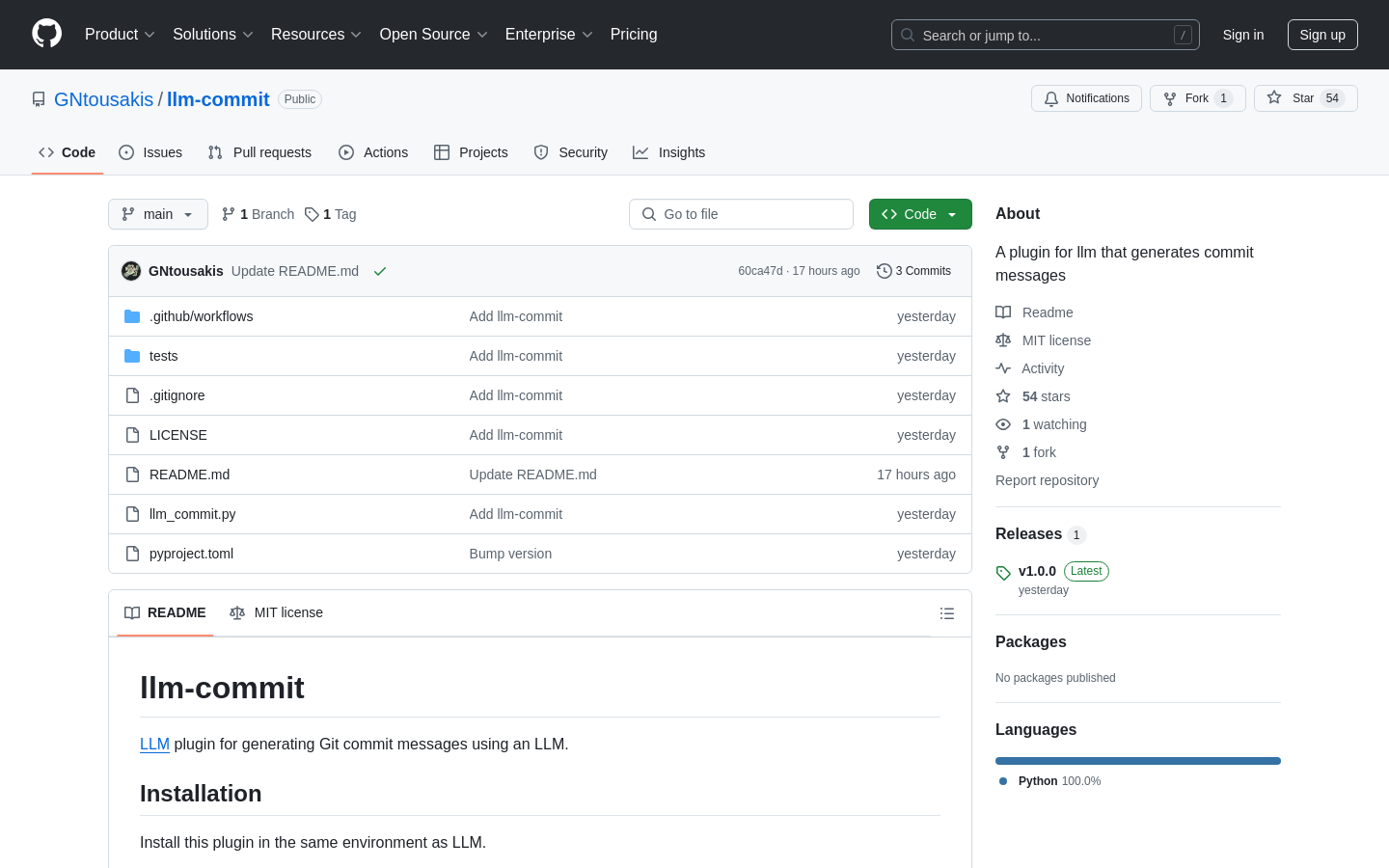Expand the Enterprise menu
1389x868 pixels.
pos(549,34)
